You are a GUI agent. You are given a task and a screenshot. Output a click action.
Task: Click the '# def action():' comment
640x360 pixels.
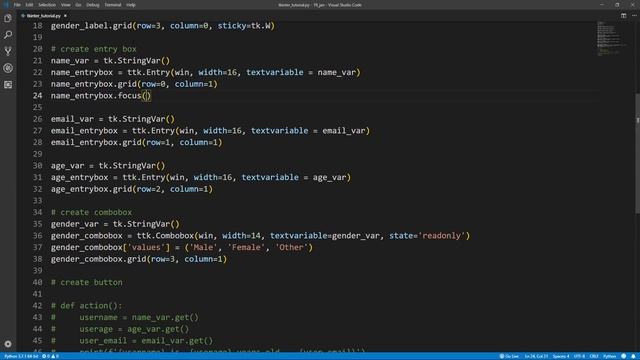coord(87,306)
